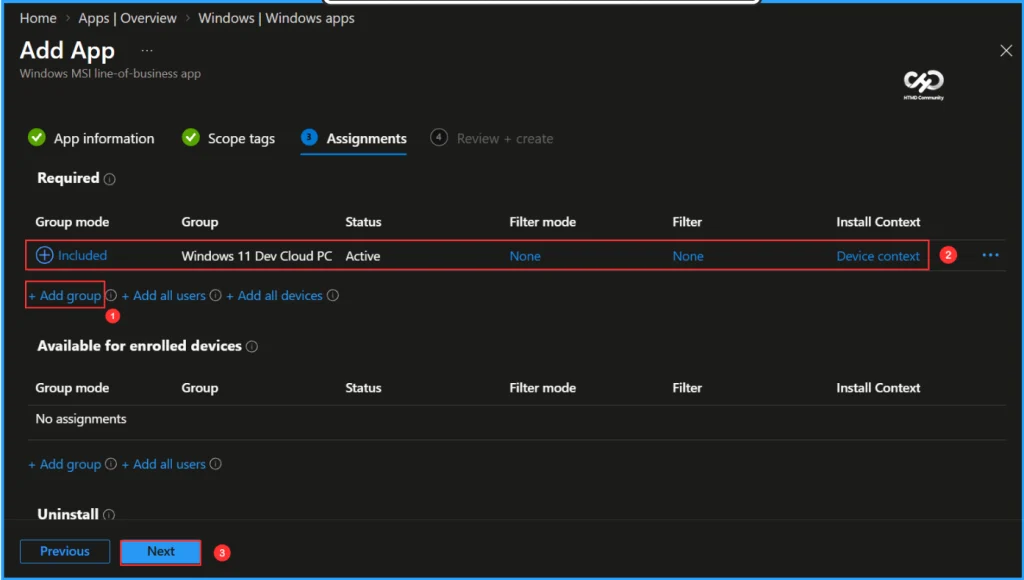Show info icon beside Add all devices
Image resolution: width=1024 pixels, height=580 pixels.
(x=332, y=295)
